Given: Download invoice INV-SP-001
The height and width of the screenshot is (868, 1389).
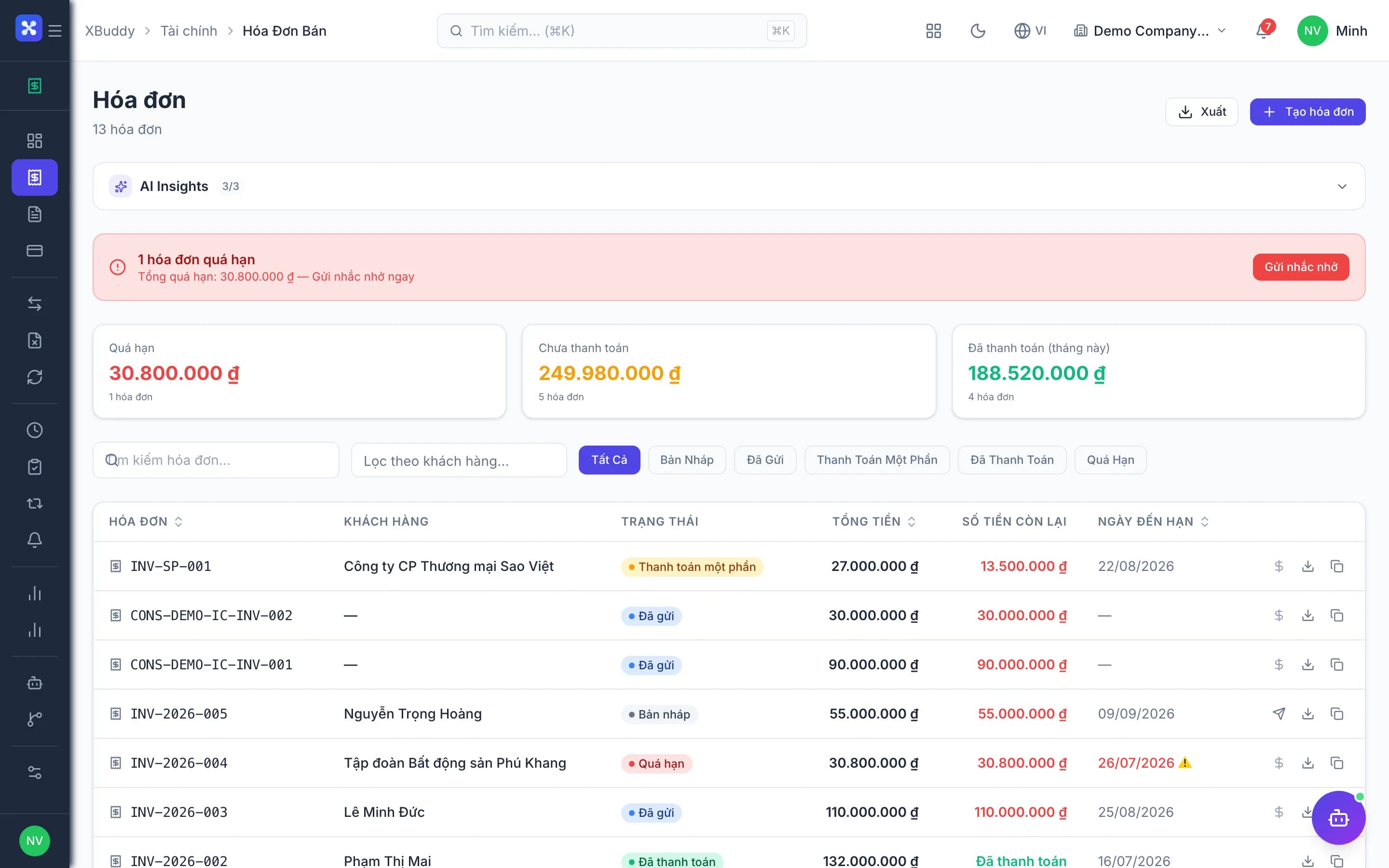Looking at the screenshot, I should (x=1308, y=567).
